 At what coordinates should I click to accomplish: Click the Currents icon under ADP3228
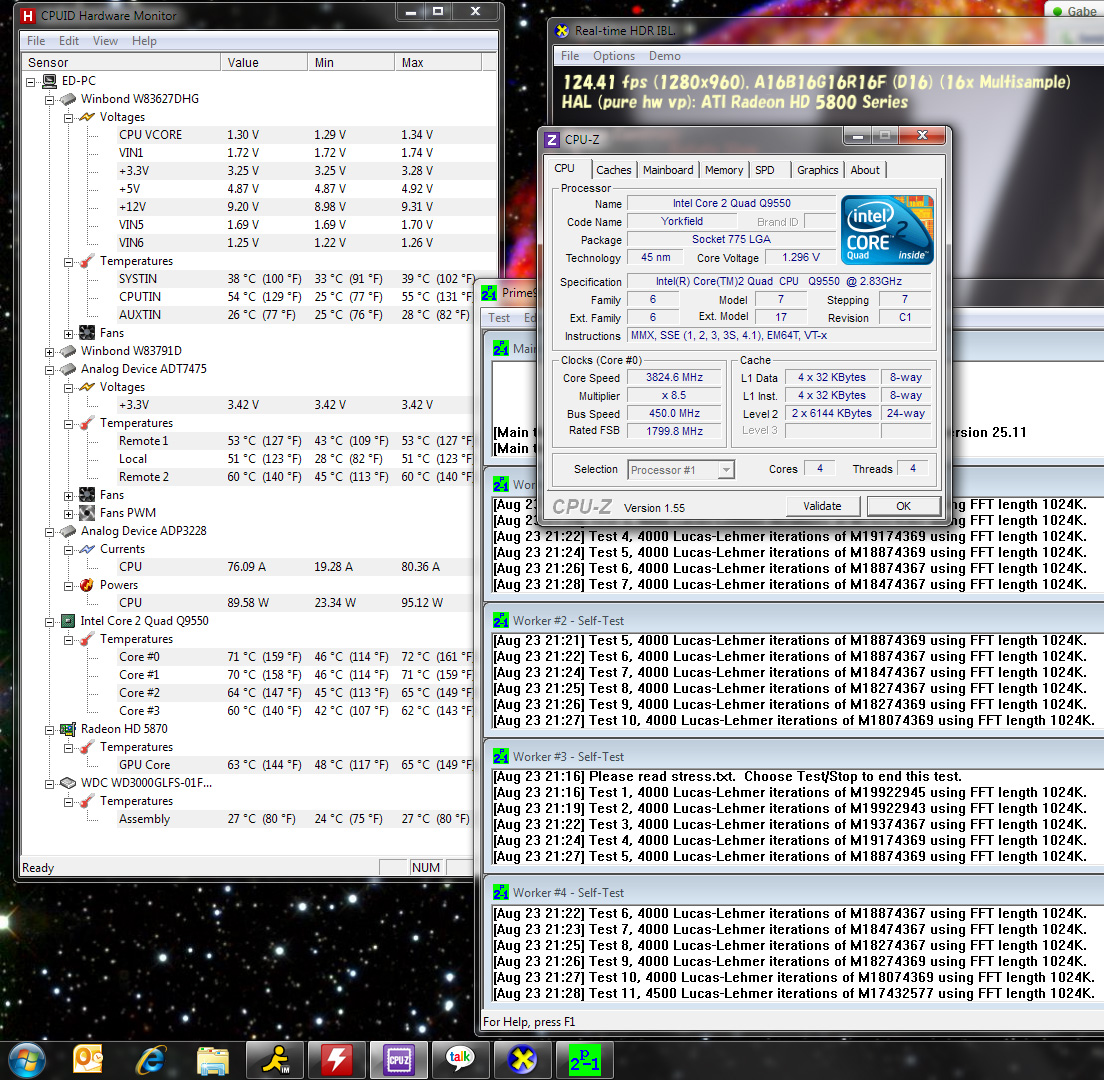coord(87,549)
